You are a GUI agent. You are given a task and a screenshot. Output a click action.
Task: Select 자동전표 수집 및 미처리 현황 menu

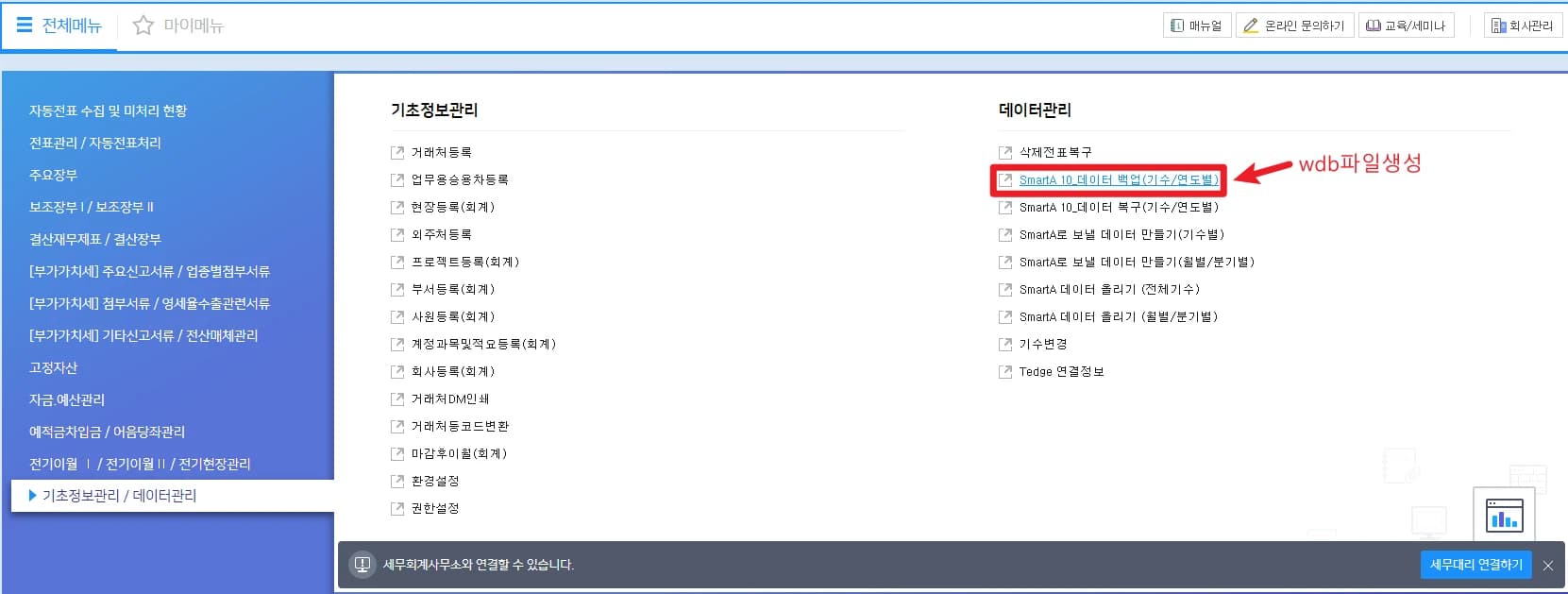click(108, 110)
